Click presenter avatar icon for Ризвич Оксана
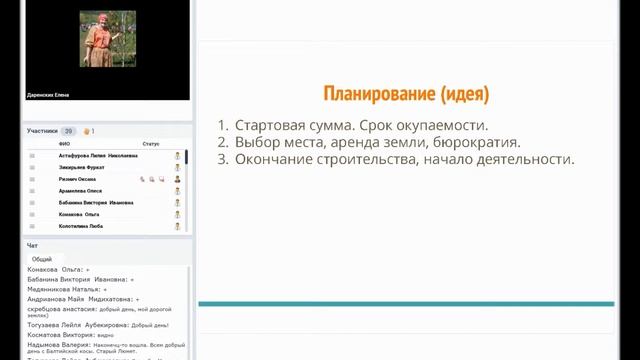Screen dimensions: 640x360 click(x=178, y=179)
